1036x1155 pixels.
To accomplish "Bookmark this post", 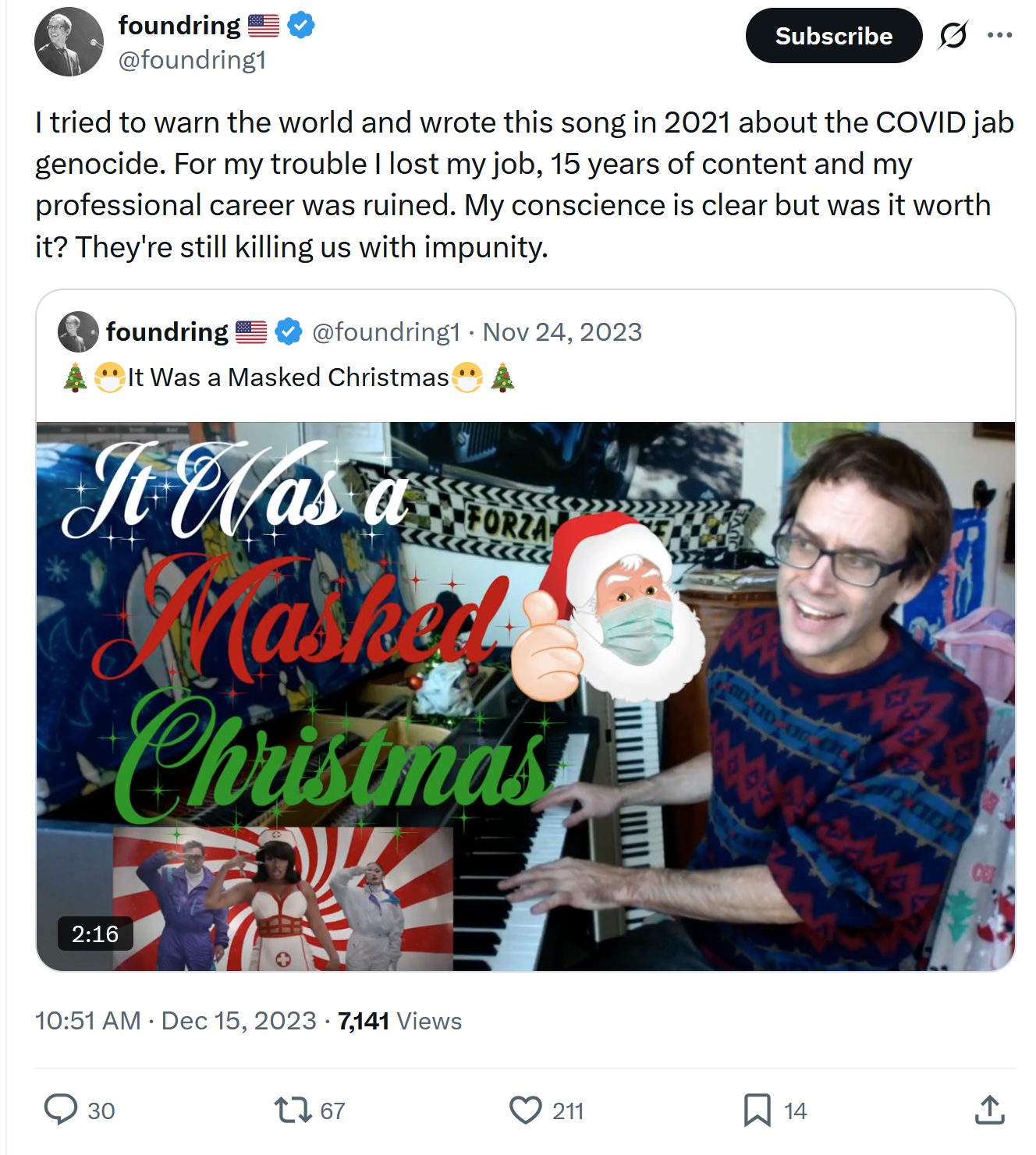I will click(x=757, y=1110).
